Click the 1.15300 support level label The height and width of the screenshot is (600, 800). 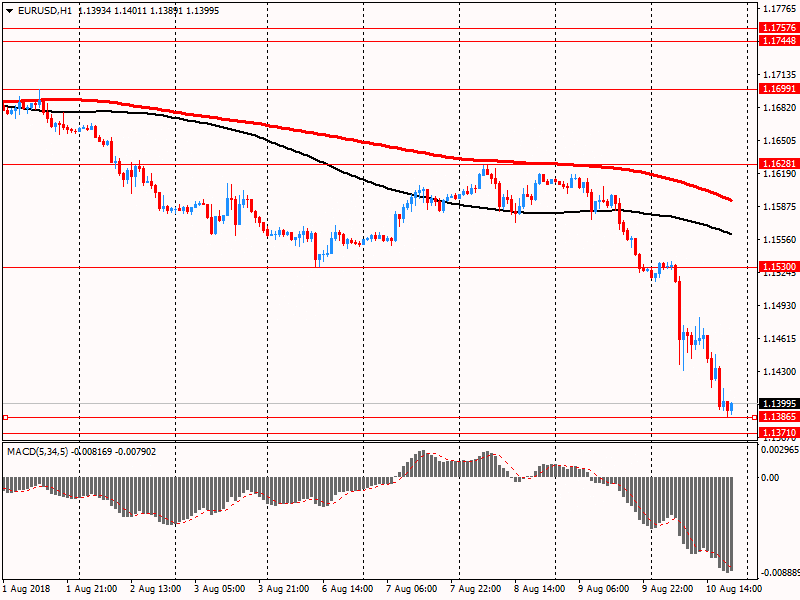coord(779,266)
